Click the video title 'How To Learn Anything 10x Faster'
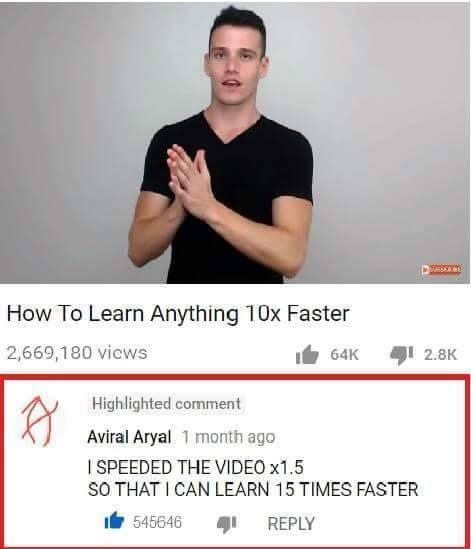 [178, 313]
